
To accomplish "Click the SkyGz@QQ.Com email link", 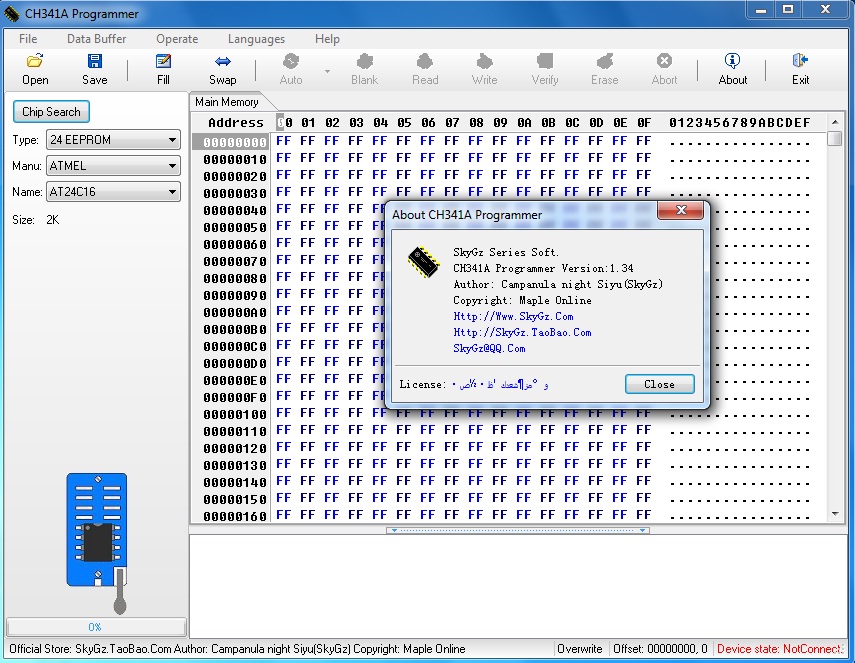I will coord(489,348).
